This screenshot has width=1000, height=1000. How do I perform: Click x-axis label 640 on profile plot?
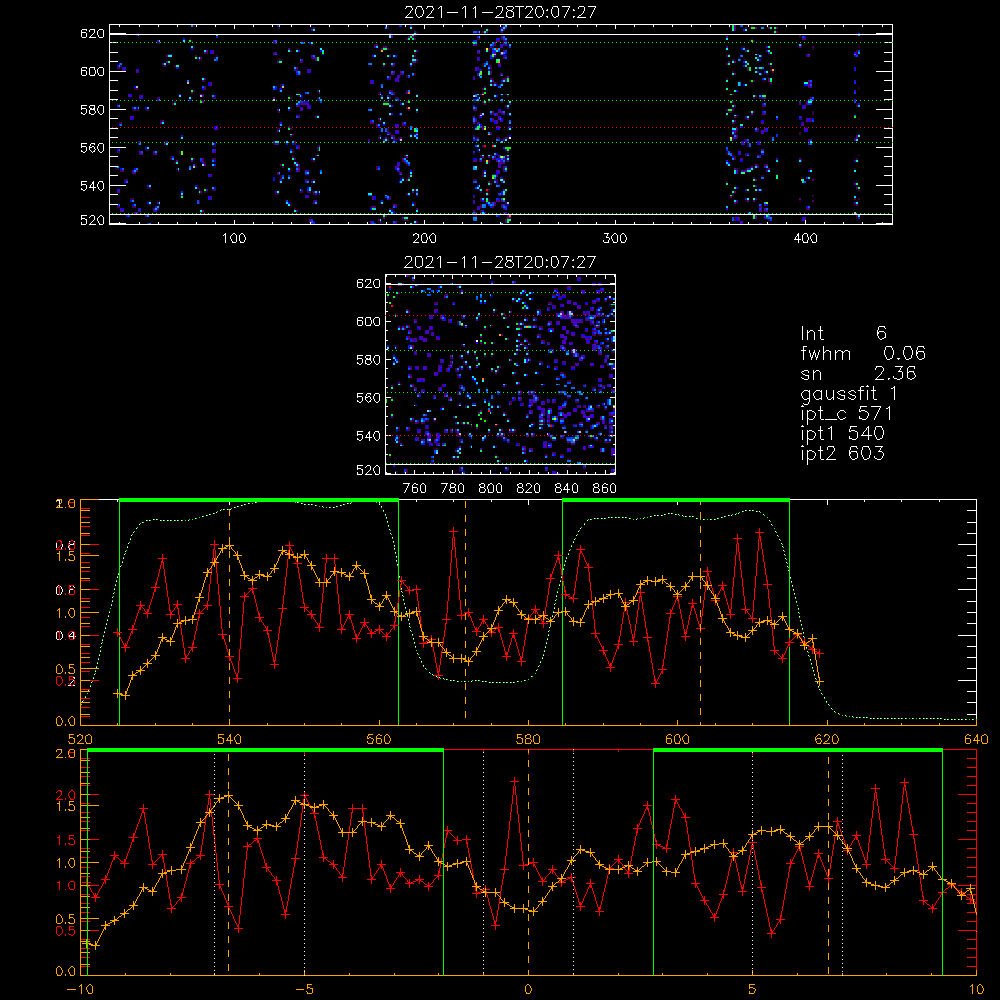[976, 740]
